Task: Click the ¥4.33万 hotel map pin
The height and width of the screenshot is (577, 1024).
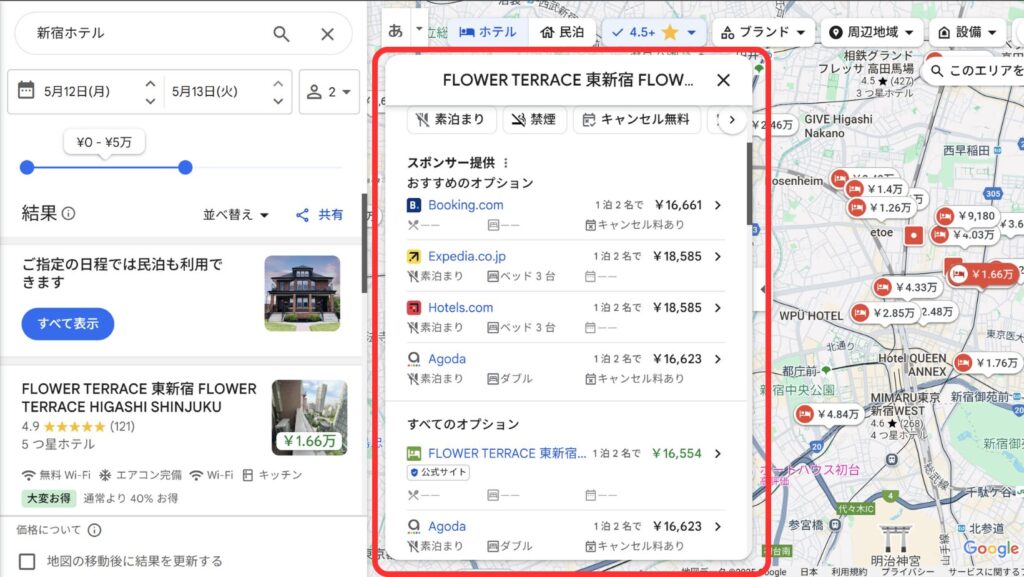Action: pos(907,287)
